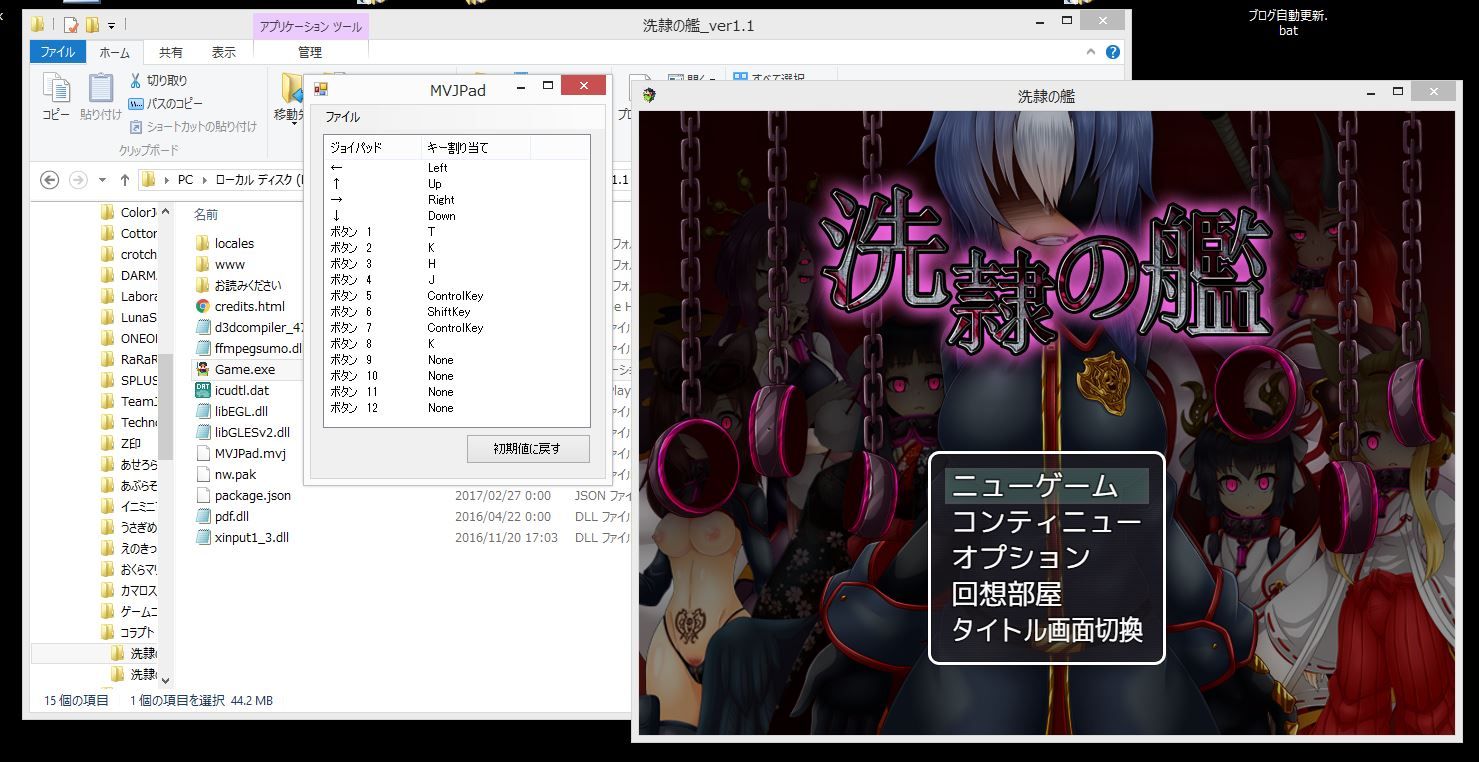Click the Explorer forward arrow
Image resolution: width=1479 pixels, height=762 pixels.
78,180
